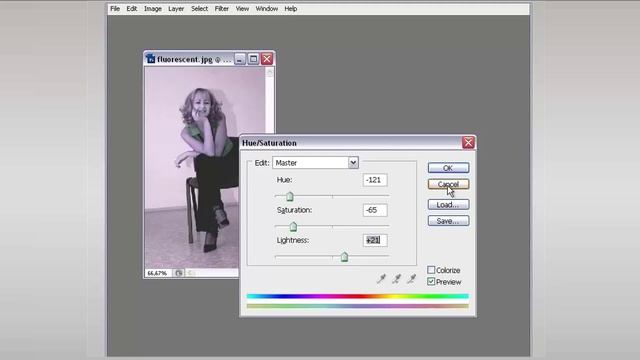The image size is (640, 360).
Task: Click the Cancel button
Action: coord(448,184)
